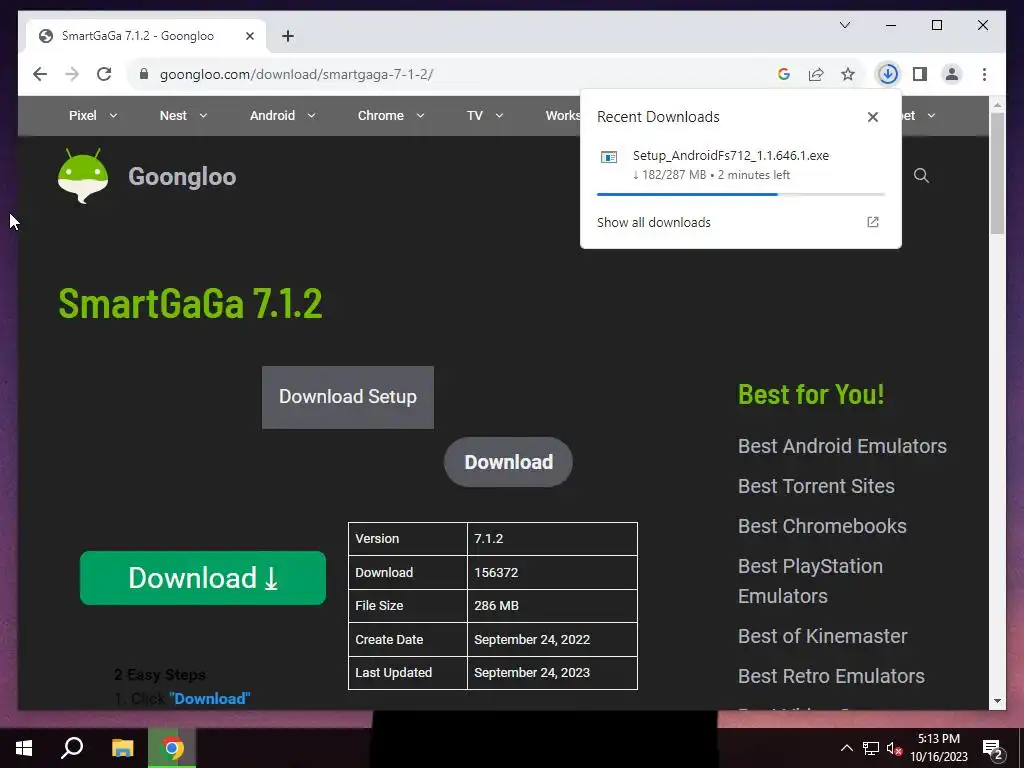Open the Windows Start menu
Screen dimensions: 1024x768
point(24,748)
